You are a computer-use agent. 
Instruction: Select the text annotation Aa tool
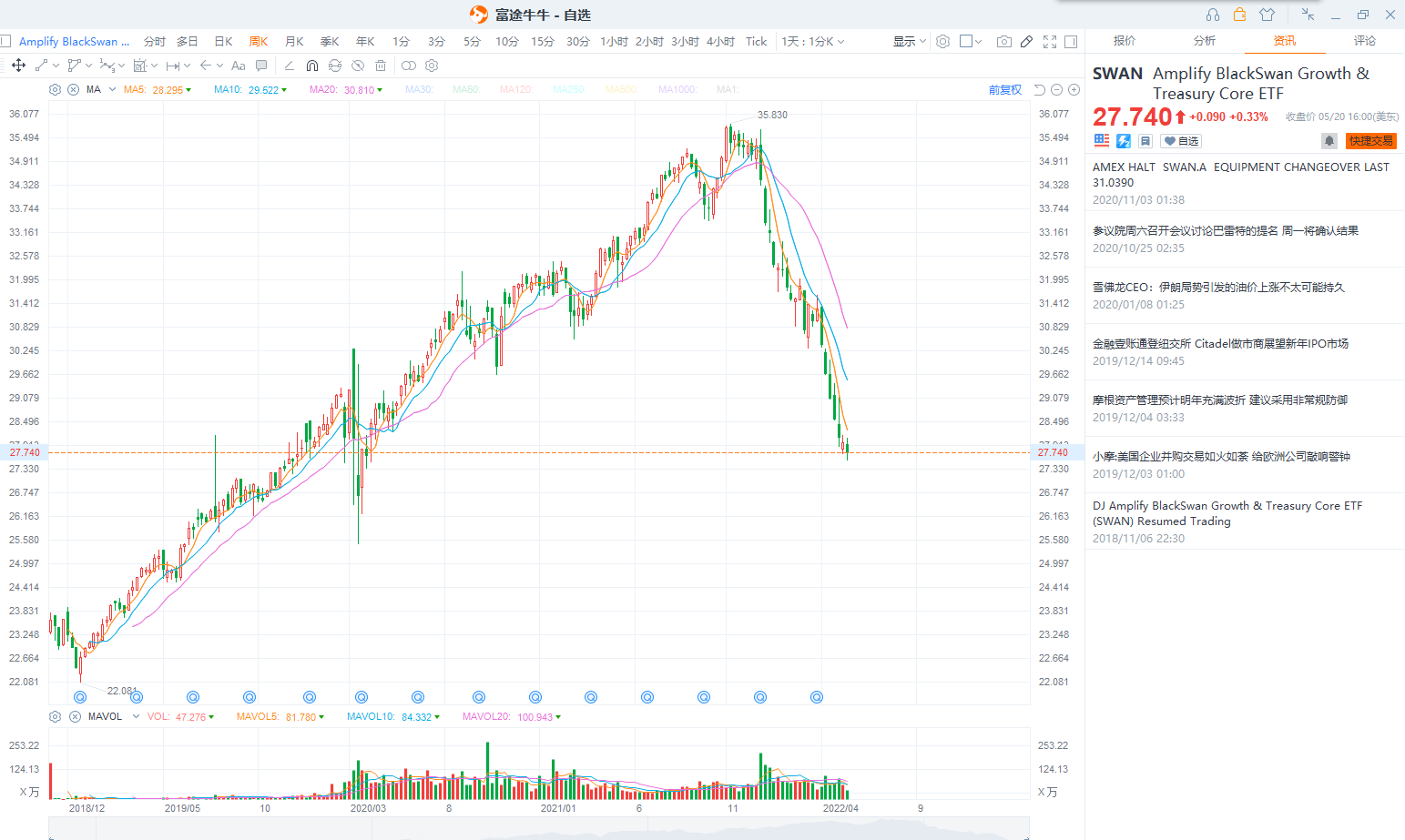coord(239,66)
